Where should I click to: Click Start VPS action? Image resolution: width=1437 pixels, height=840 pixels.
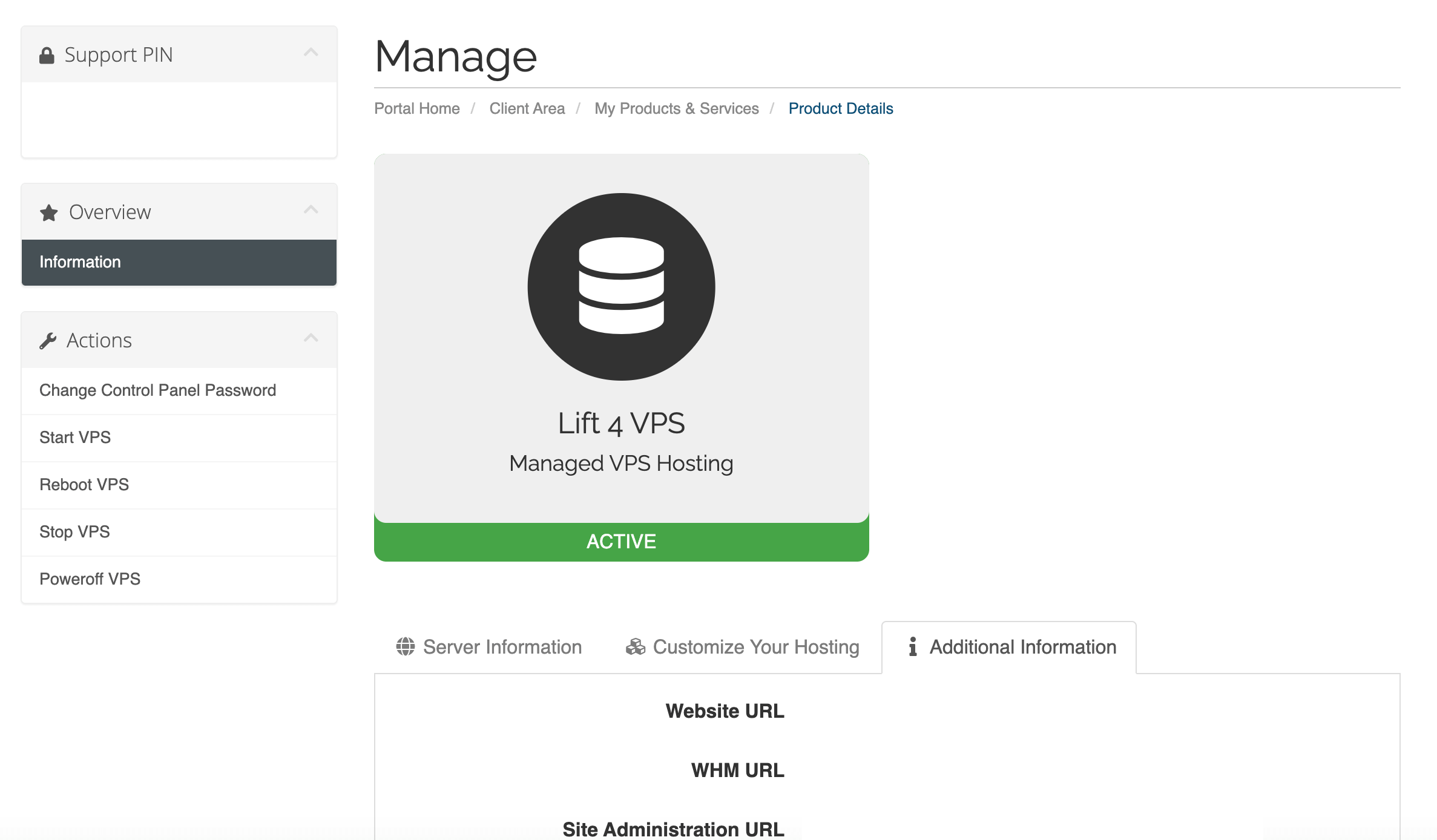click(75, 438)
